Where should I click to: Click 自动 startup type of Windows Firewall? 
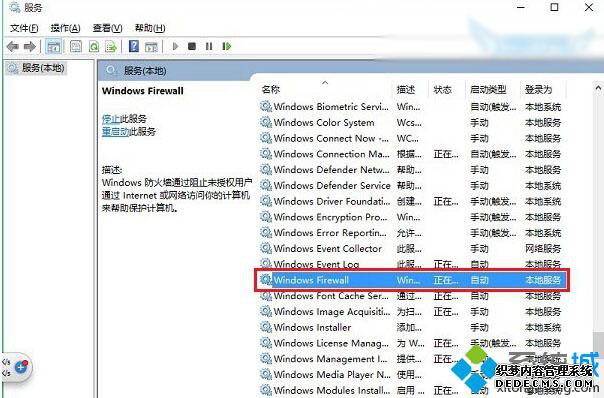point(479,280)
